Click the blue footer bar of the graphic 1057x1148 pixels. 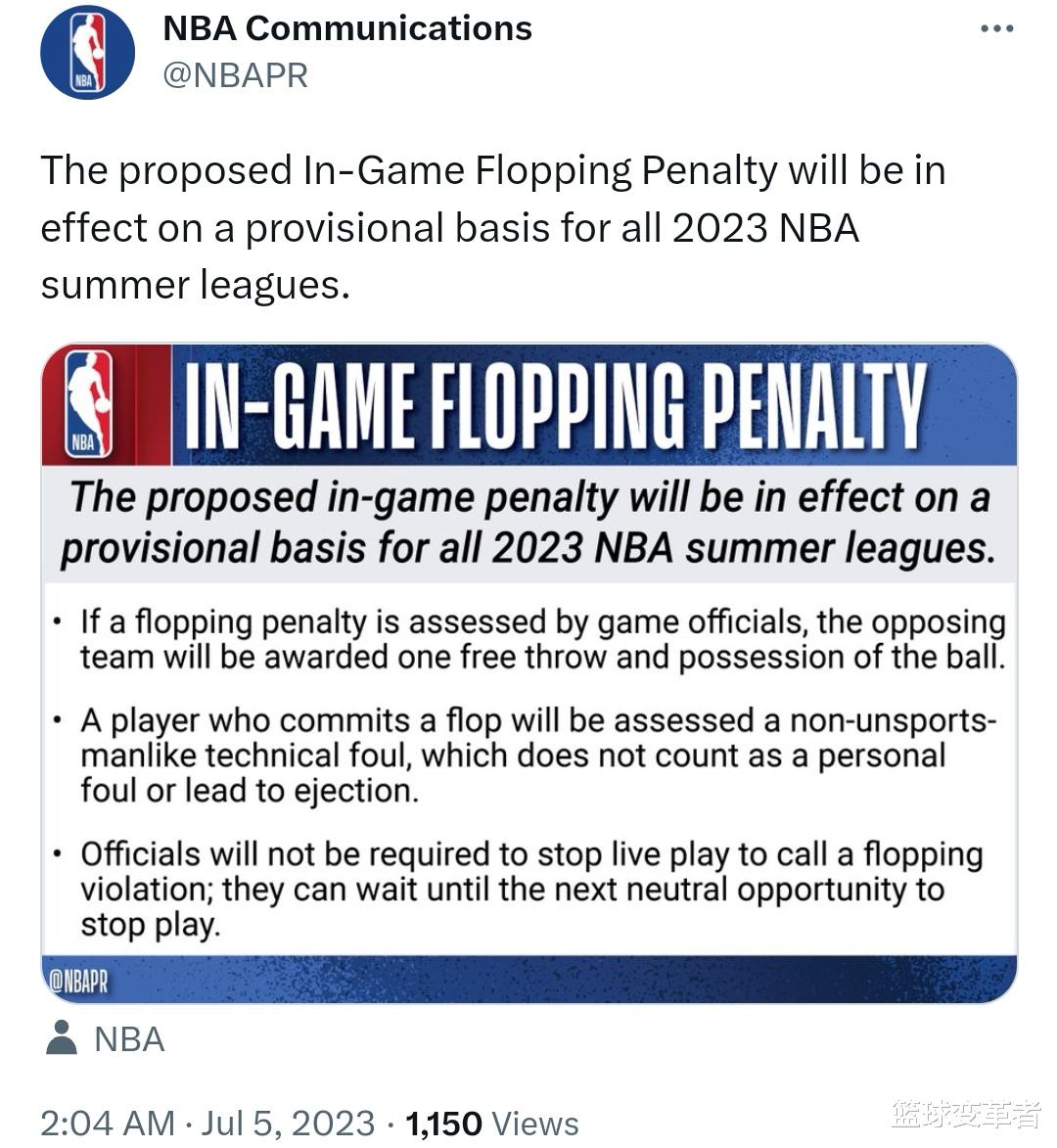pos(528,980)
